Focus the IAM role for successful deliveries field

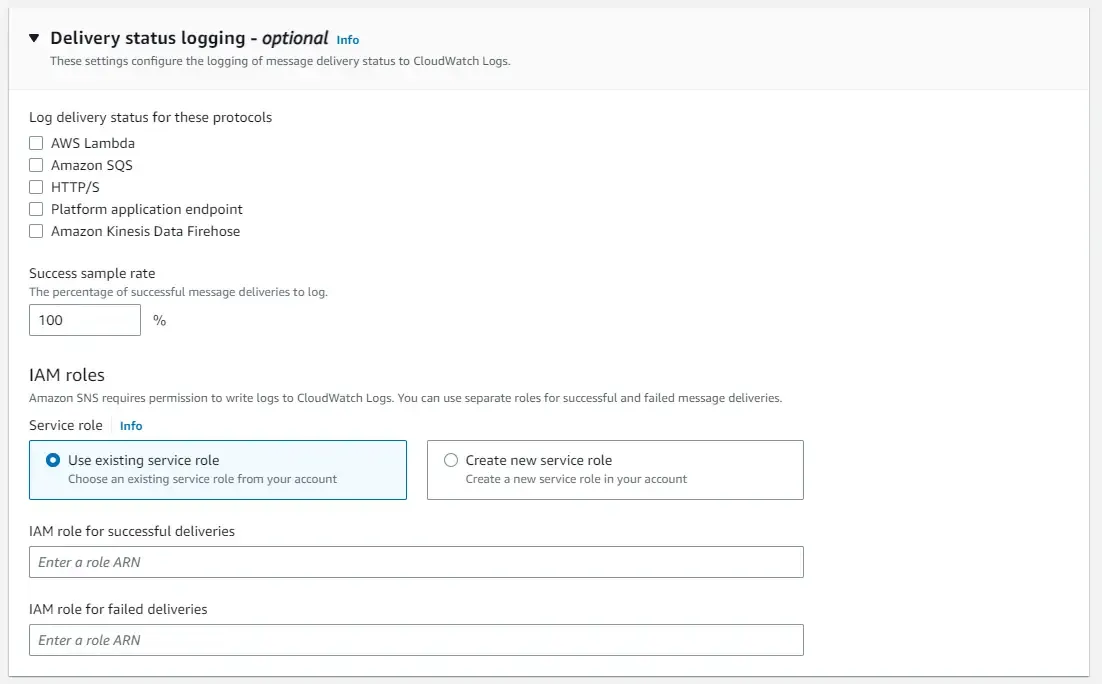click(x=416, y=561)
